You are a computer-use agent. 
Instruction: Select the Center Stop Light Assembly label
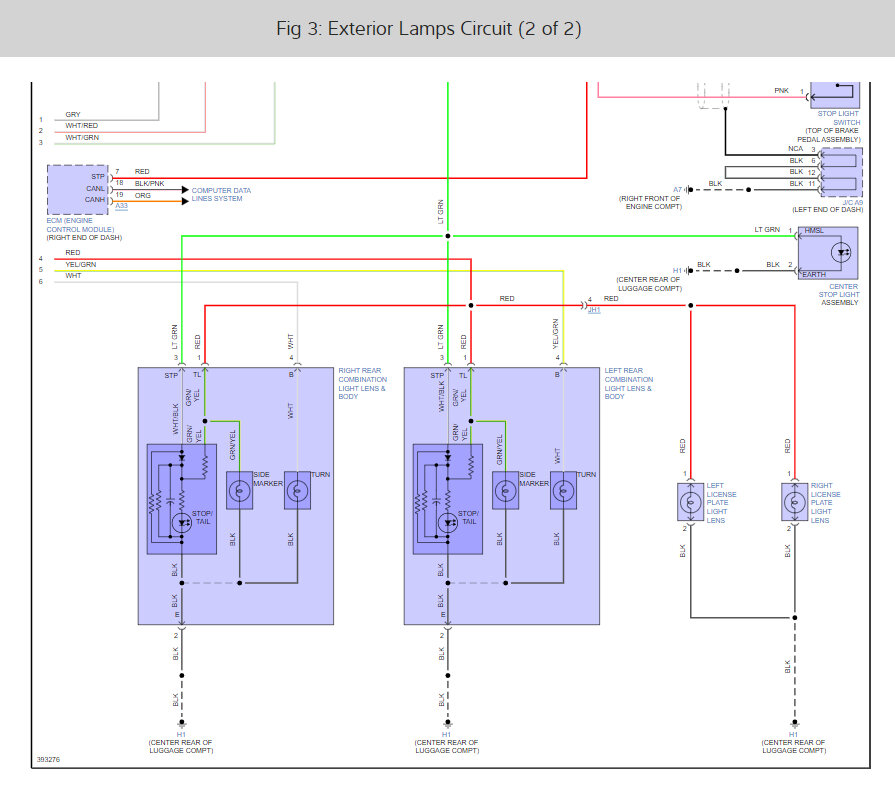[839, 295]
